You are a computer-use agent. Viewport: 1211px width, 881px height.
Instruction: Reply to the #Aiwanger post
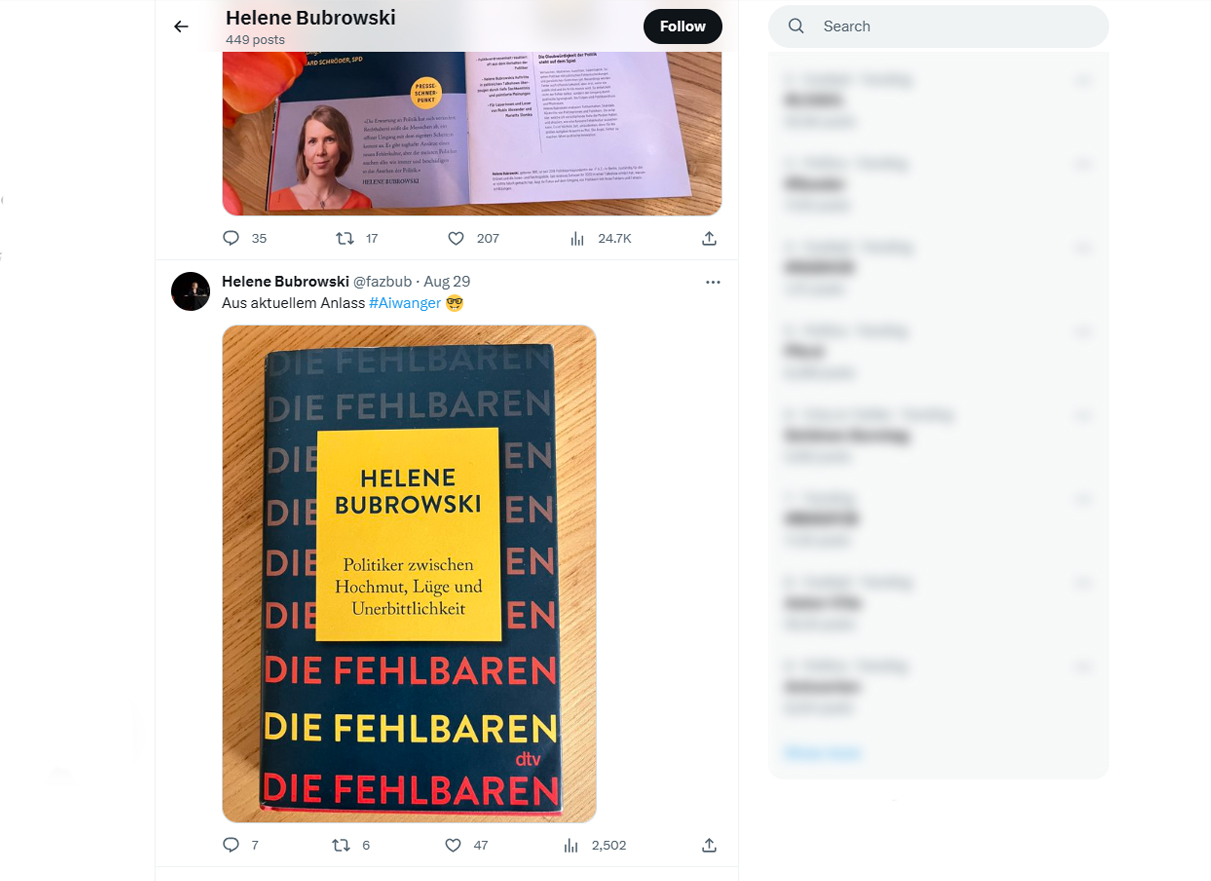tap(231, 845)
